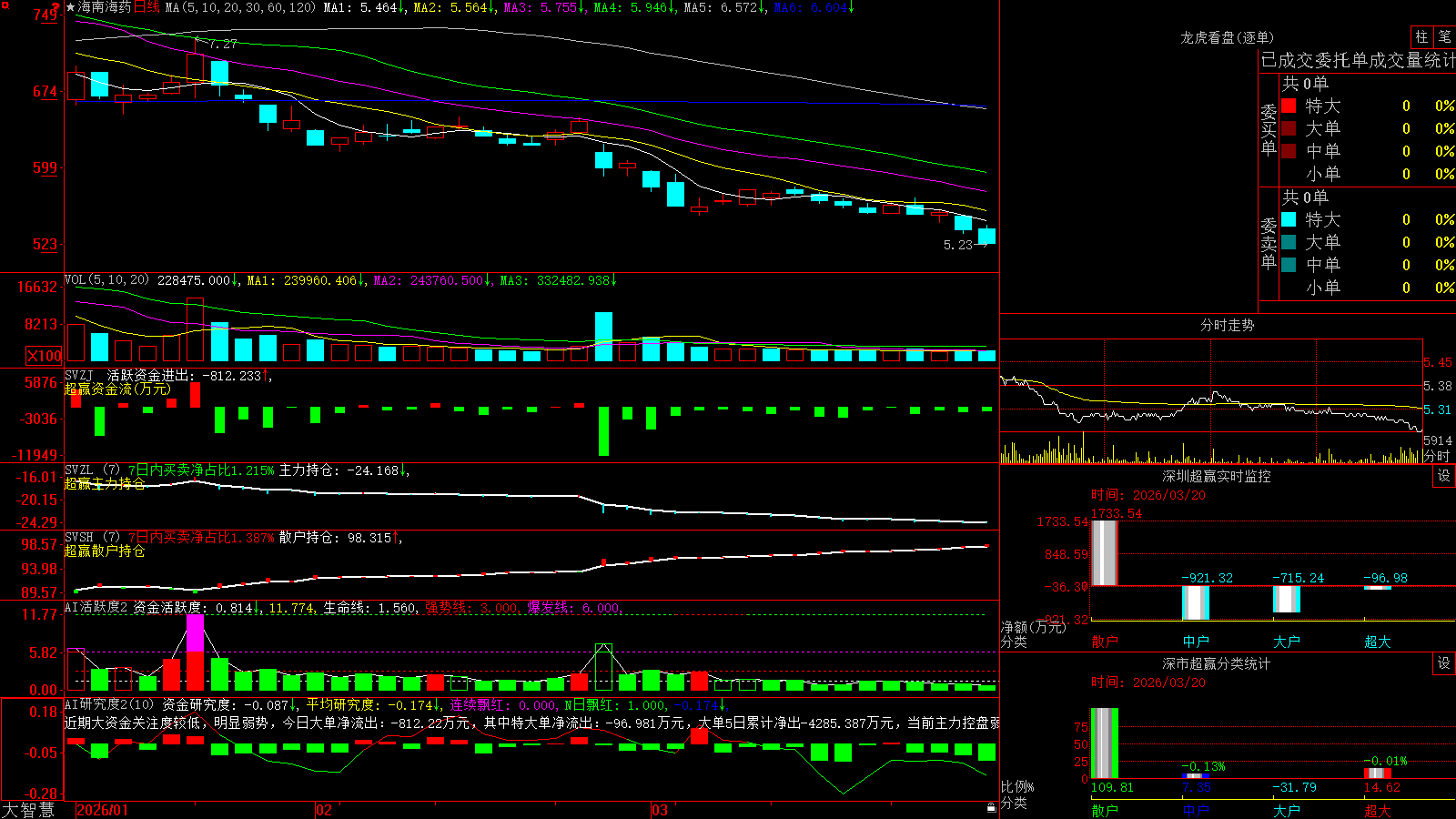Switch to the 笔 view tab

click(x=1444, y=36)
